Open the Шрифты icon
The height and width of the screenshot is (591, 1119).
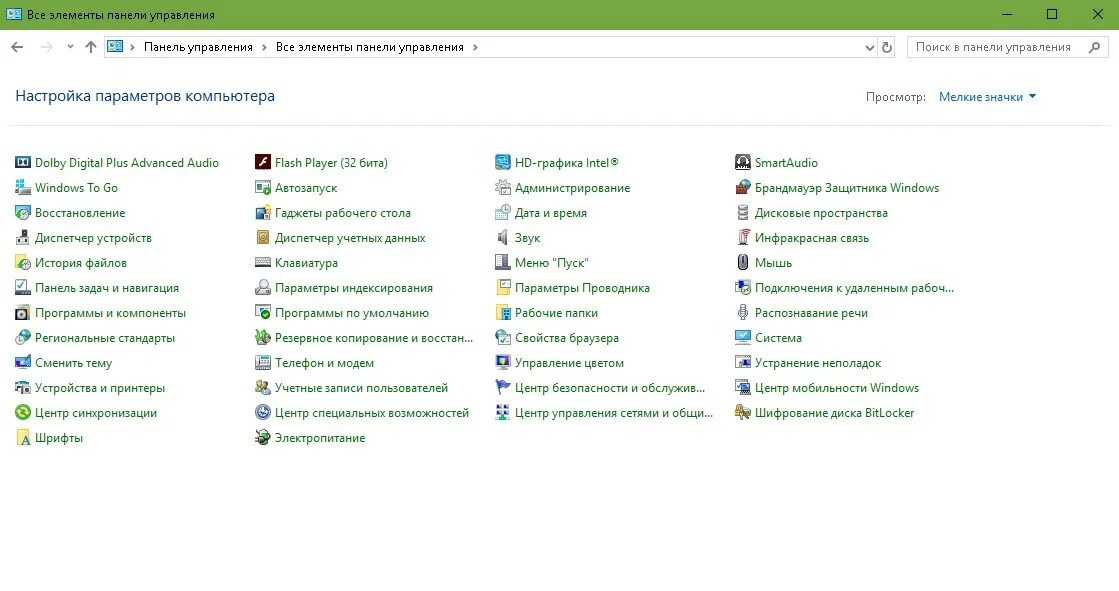coord(23,438)
